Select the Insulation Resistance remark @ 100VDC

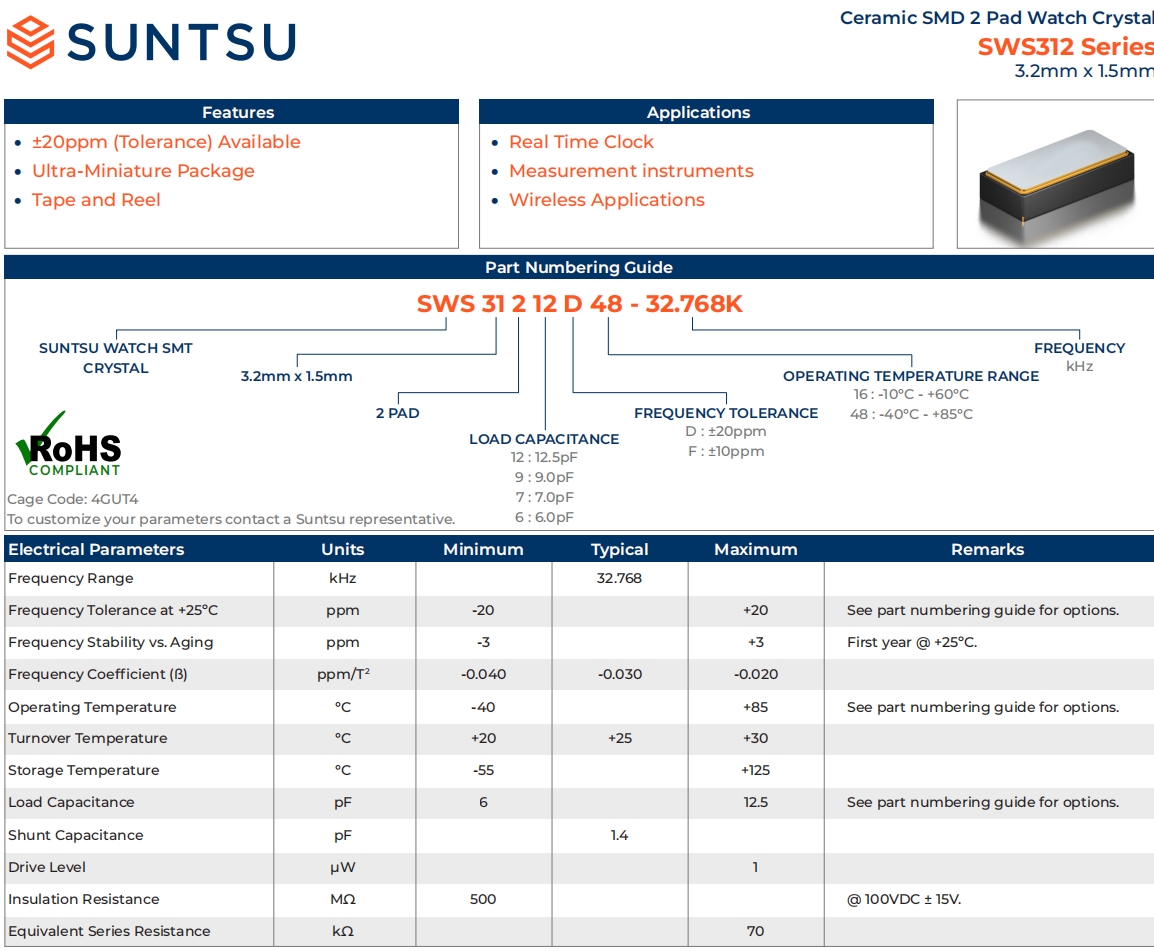(903, 899)
